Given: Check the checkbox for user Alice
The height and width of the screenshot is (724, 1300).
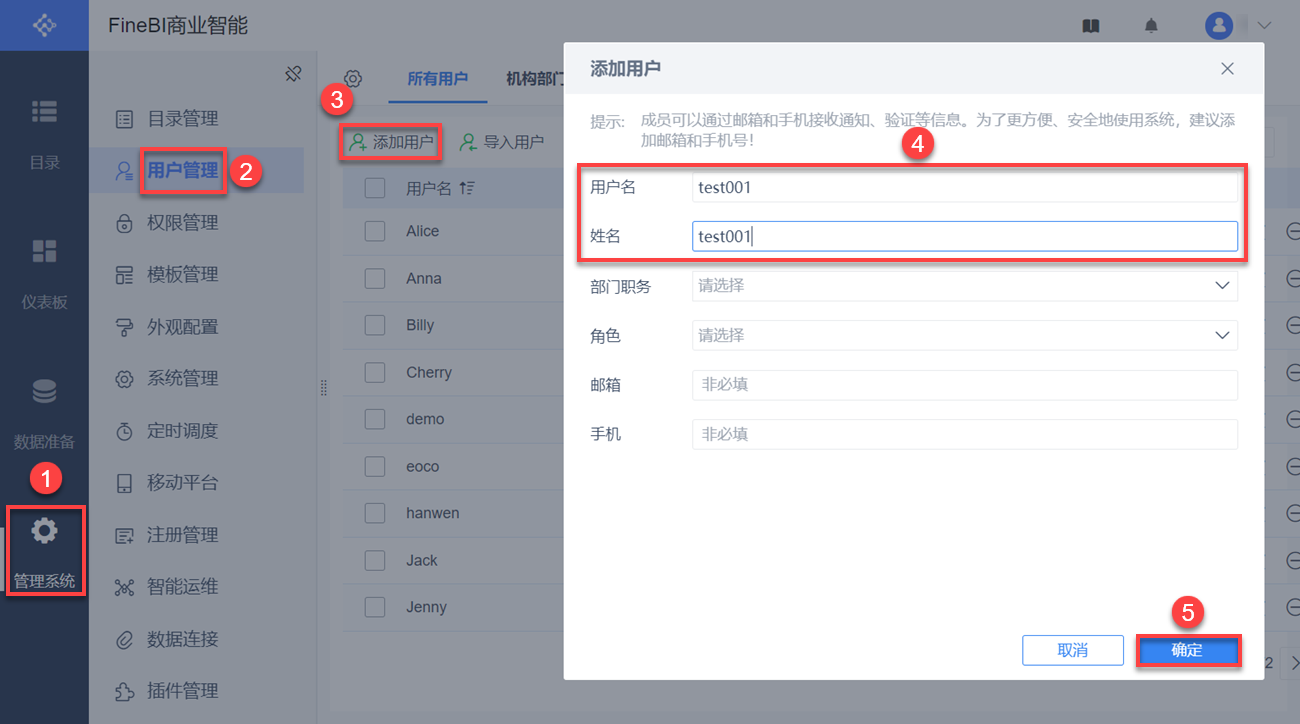Looking at the screenshot, I should (375, 231).
